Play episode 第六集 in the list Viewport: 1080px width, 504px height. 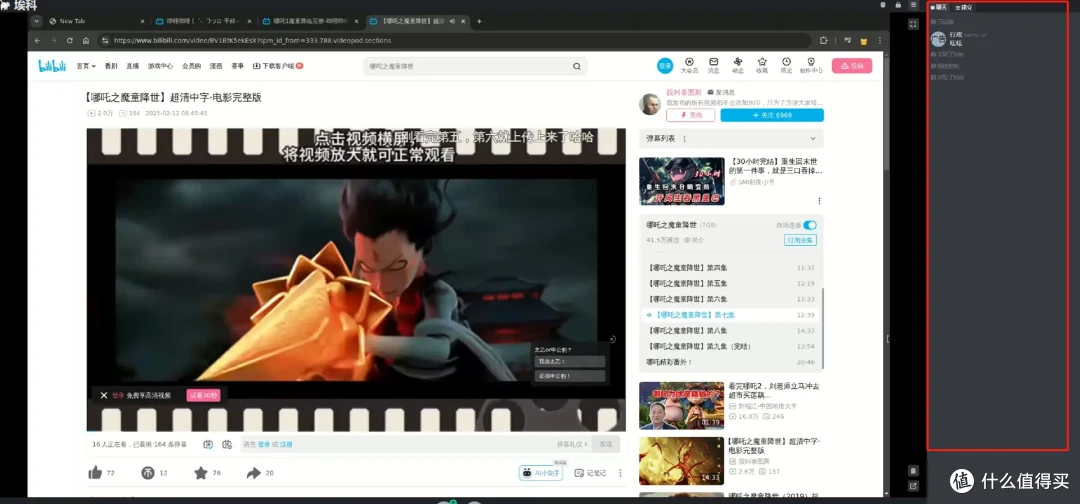click(732, 299)
